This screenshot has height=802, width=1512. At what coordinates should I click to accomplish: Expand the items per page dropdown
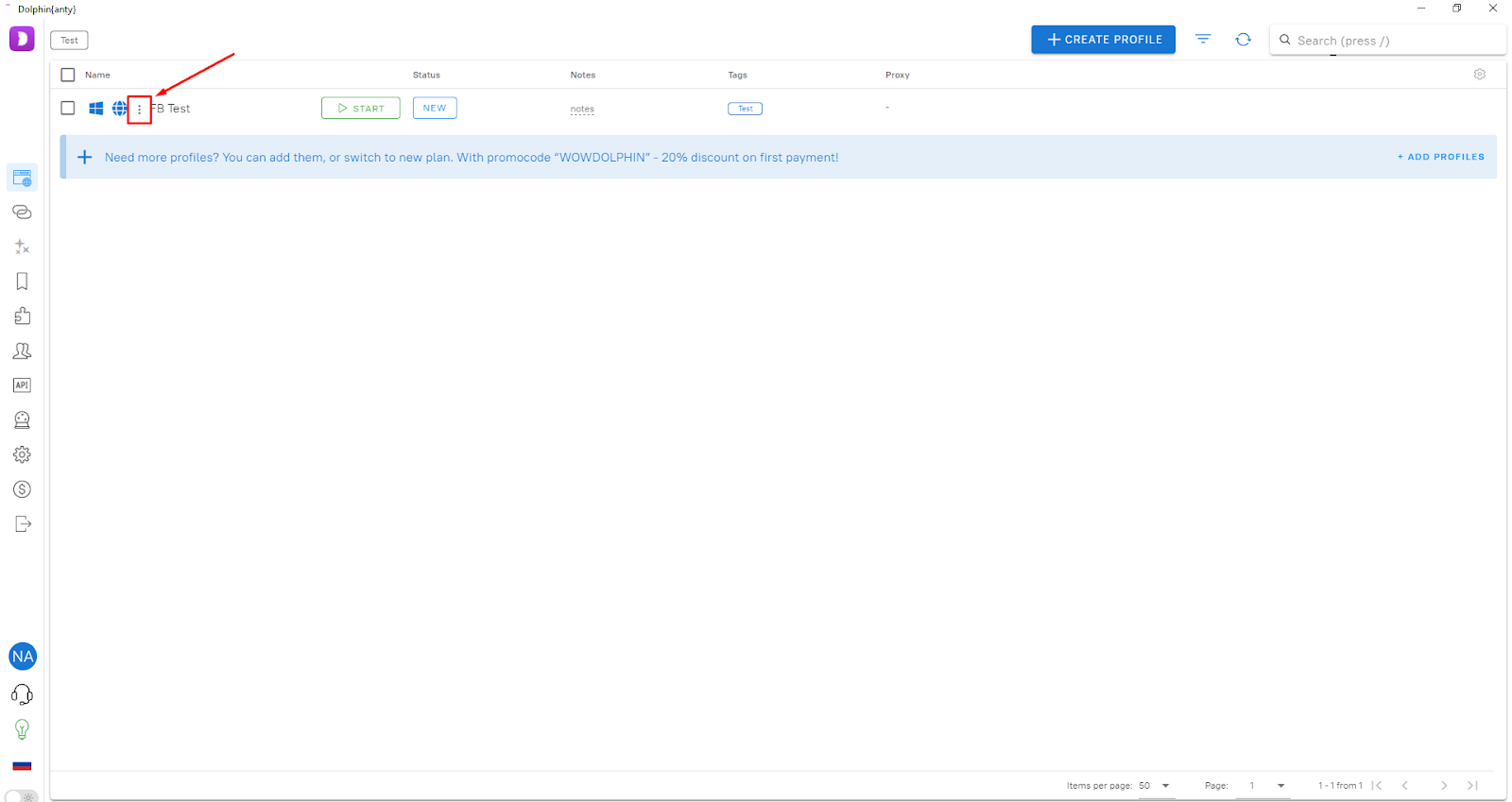1155,786
